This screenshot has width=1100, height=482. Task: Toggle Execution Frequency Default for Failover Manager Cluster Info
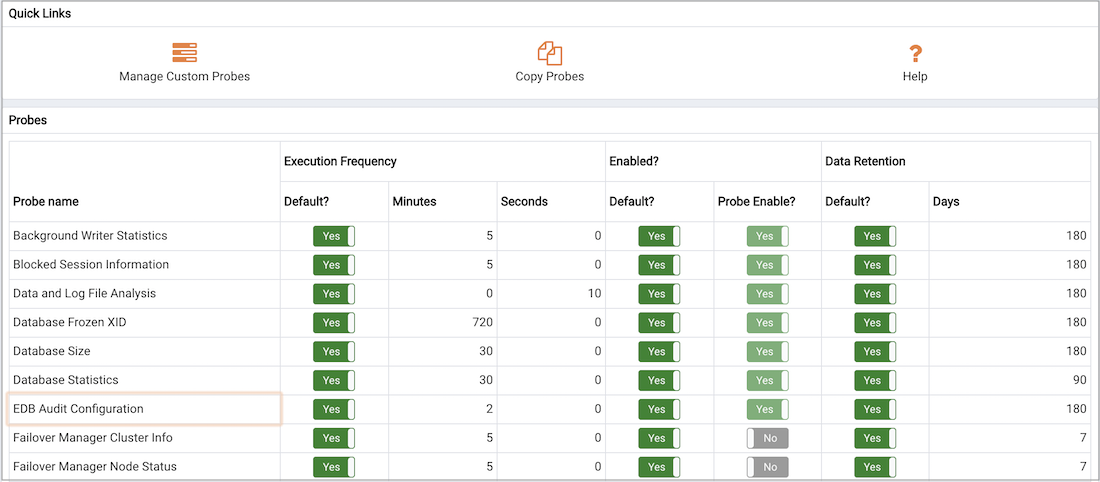point(334,438)
